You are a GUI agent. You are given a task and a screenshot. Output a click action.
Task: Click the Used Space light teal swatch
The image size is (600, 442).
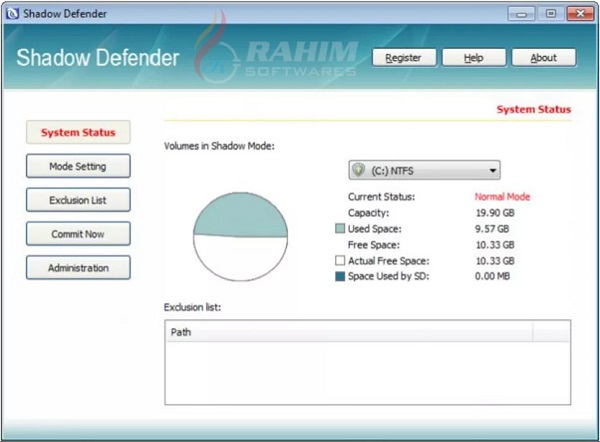[x=340, y=228]
